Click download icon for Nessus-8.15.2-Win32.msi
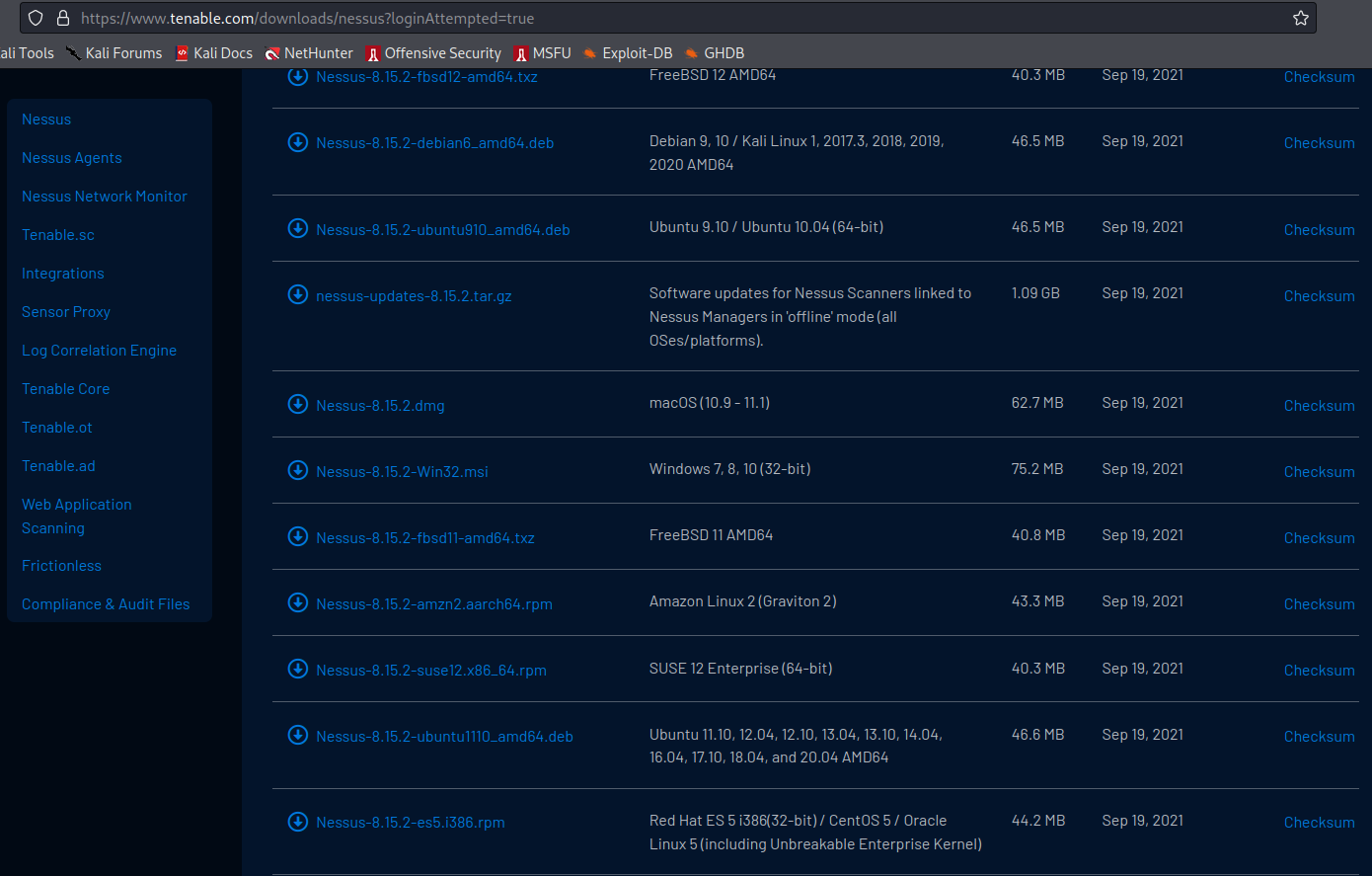Screen dimensions: 1372x876 (x=297, y=470)
